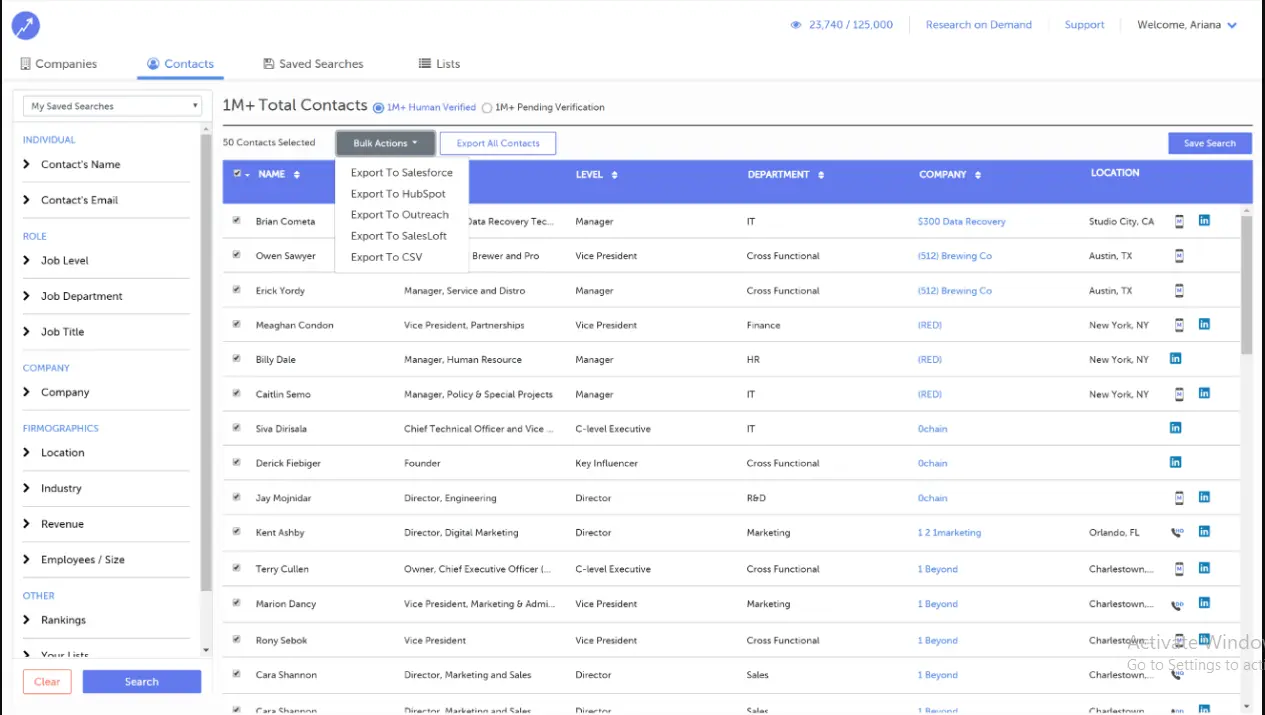Click the Save Search button

pyautogui.click(x=1209, y=143)
